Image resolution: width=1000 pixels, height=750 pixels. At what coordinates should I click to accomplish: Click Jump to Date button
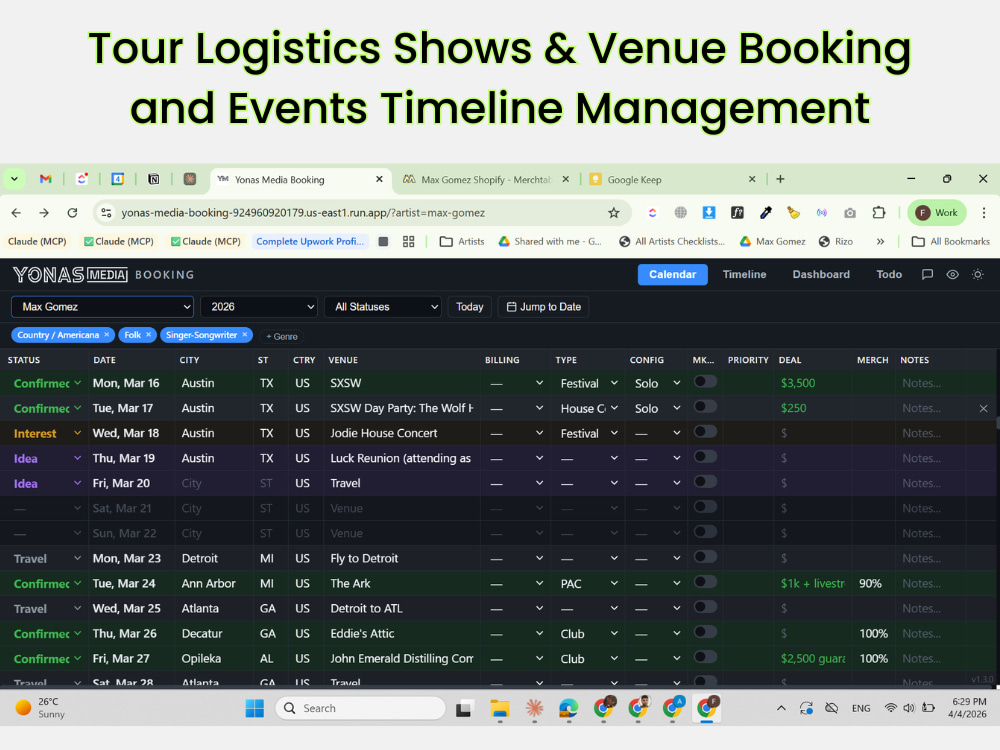[x=543, y=307]
